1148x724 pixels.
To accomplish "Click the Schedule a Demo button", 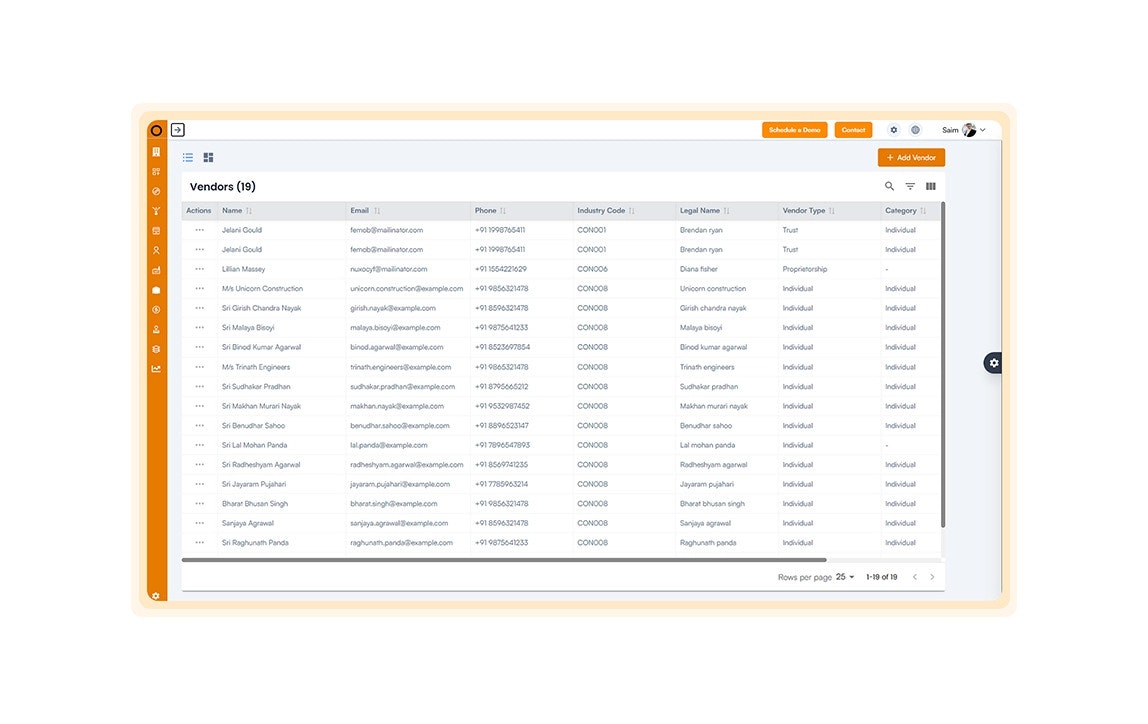I will [x=794, y=130].
